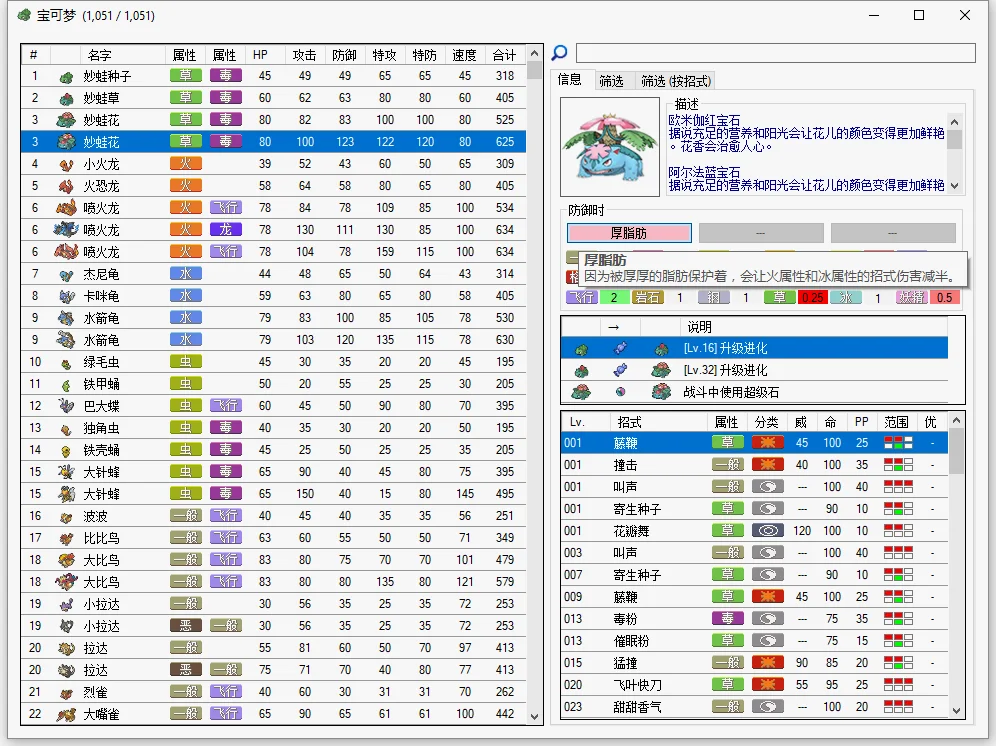Click the Mega 妙蛙花 artwork thumbnail
This screenshot has width=996, height=746.
610,147
